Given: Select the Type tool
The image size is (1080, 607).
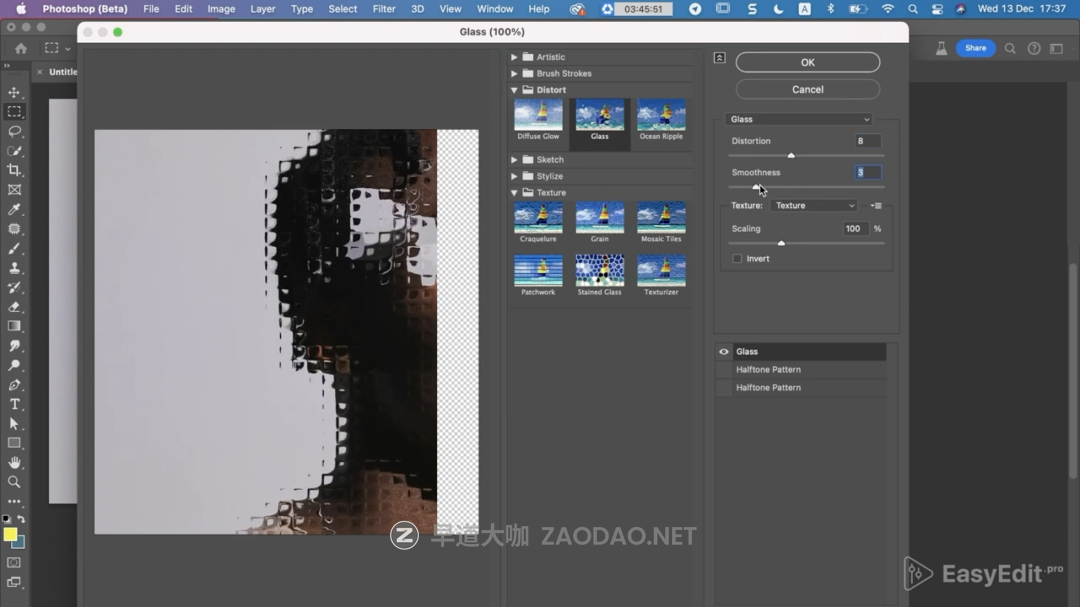Looking at the screenshot, I should [14, 404].
